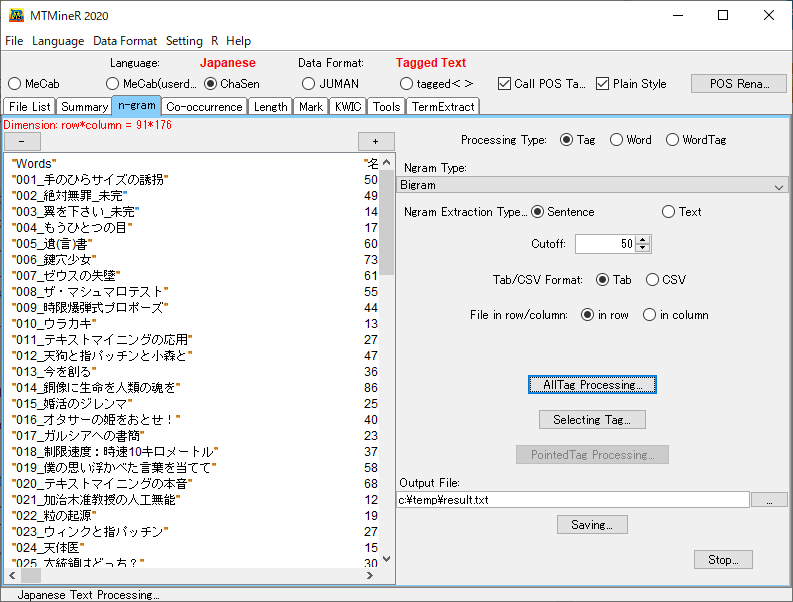793x602 pixels.
Task: Choose the JUMAN analyzer option
Action: point(309,84)
